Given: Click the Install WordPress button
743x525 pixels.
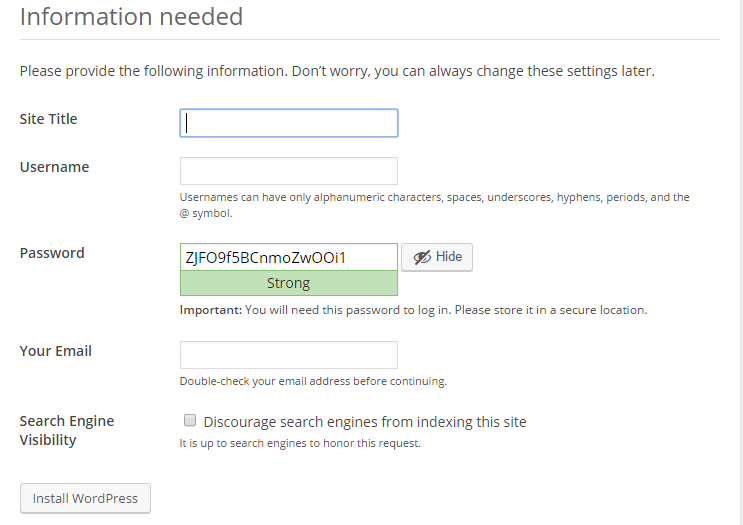Looking at the screenshot, I should (85, 498).
